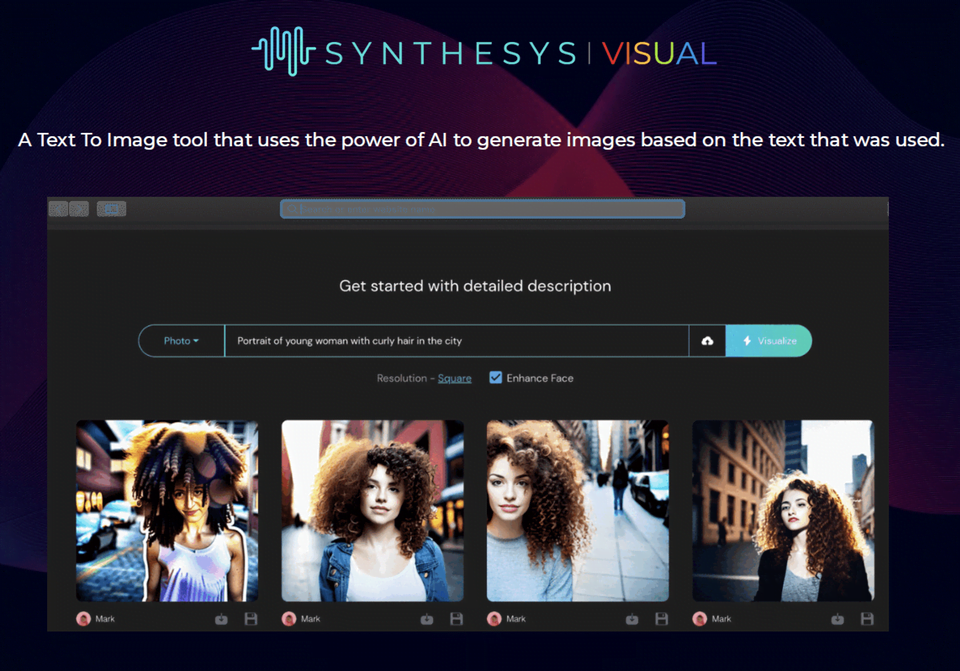The image size is (960, 671).
Task: Download the third generated portrait
Action: point(632,619)
